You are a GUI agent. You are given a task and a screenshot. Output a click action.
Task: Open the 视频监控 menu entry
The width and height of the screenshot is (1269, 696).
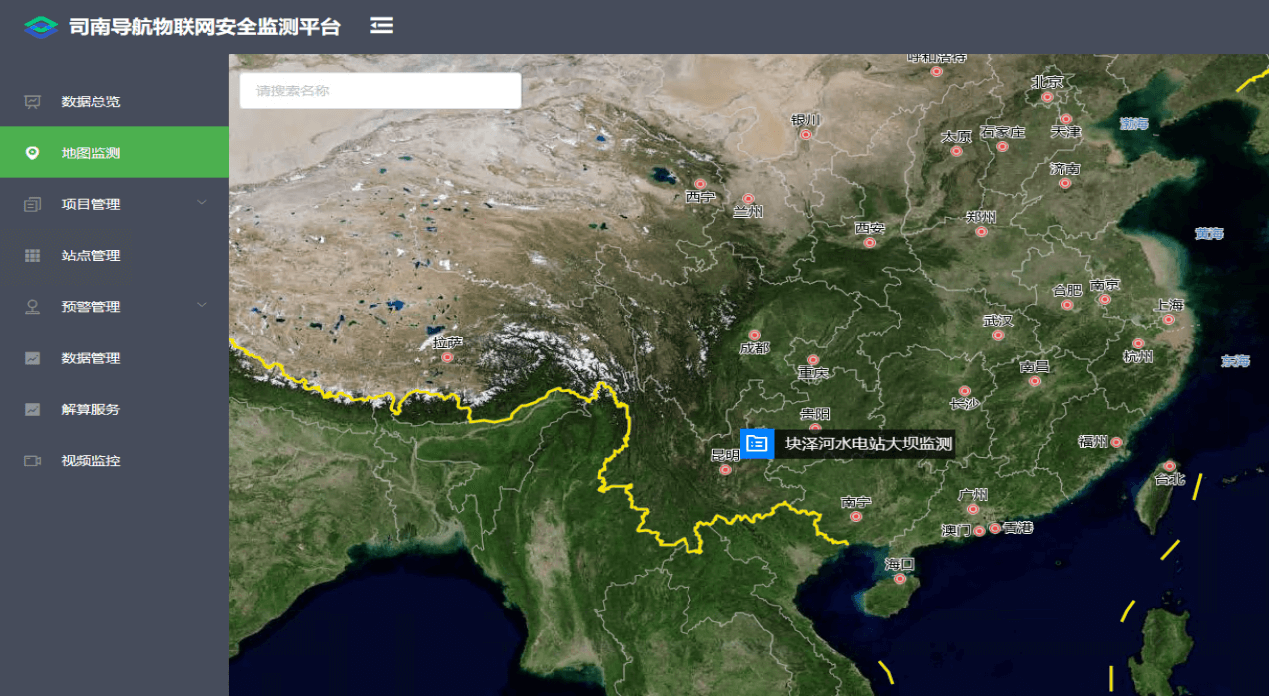click(91, 461)
